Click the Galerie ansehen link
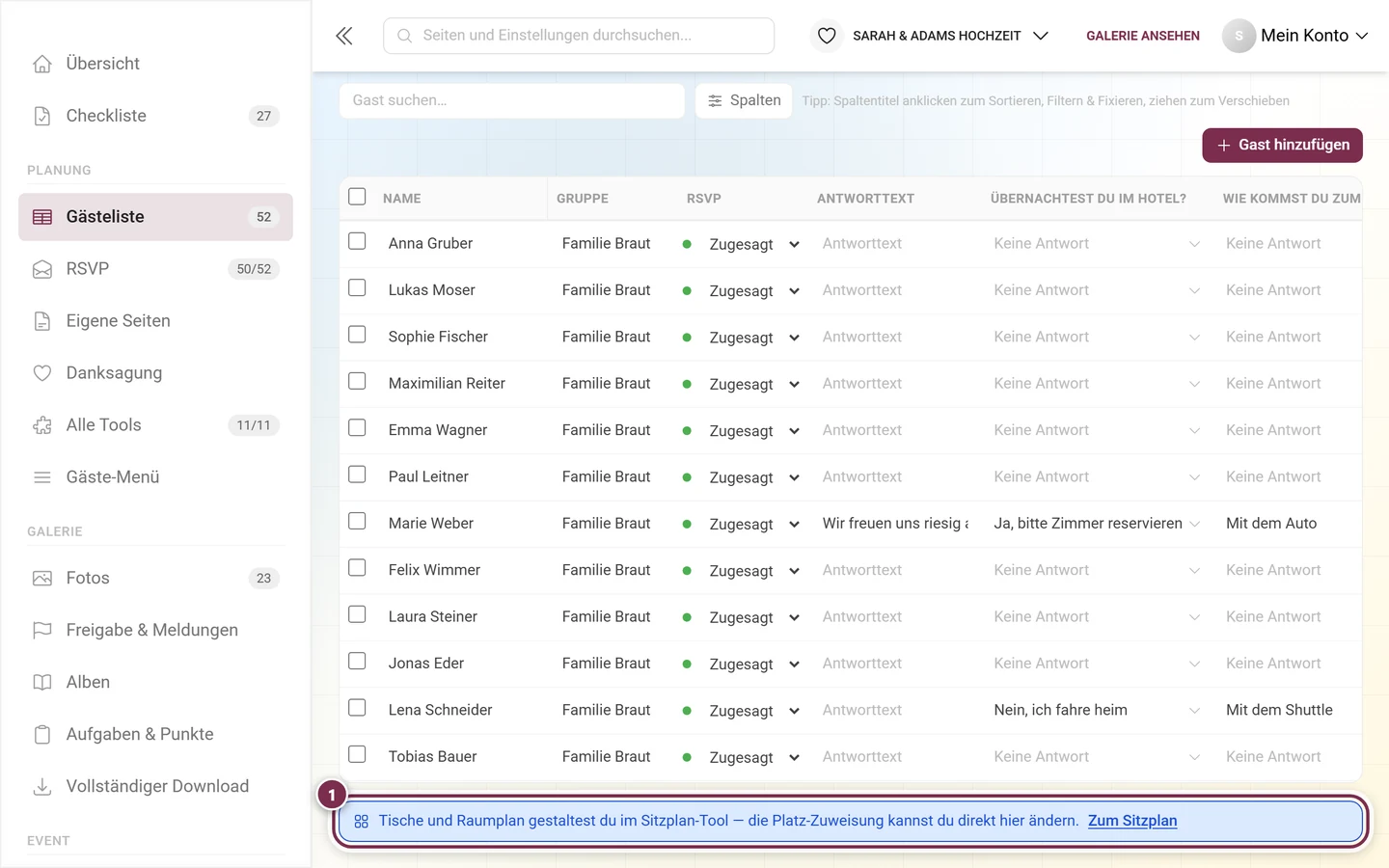Viewport: 1389px width, 868px height. click(x=1143, y=36)
